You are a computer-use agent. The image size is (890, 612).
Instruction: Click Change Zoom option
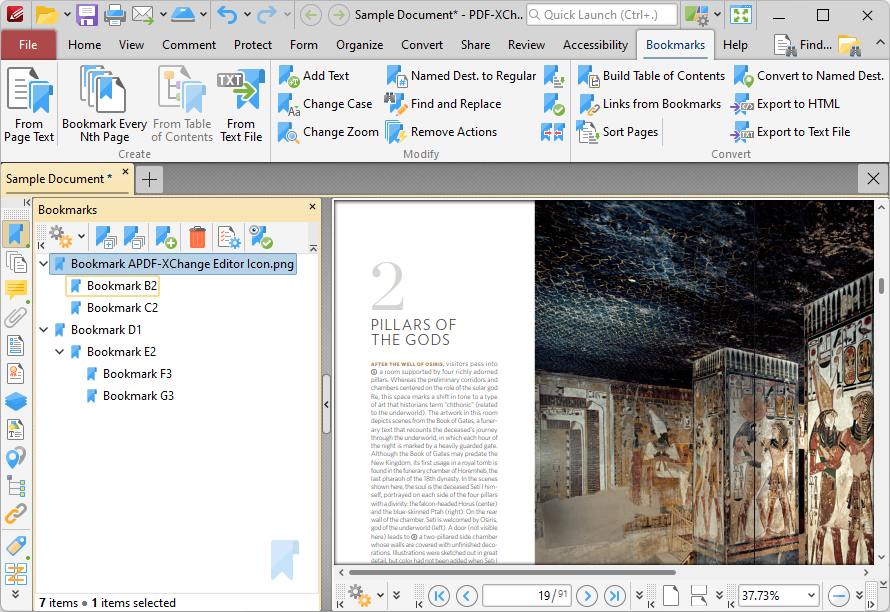[328, 132]
